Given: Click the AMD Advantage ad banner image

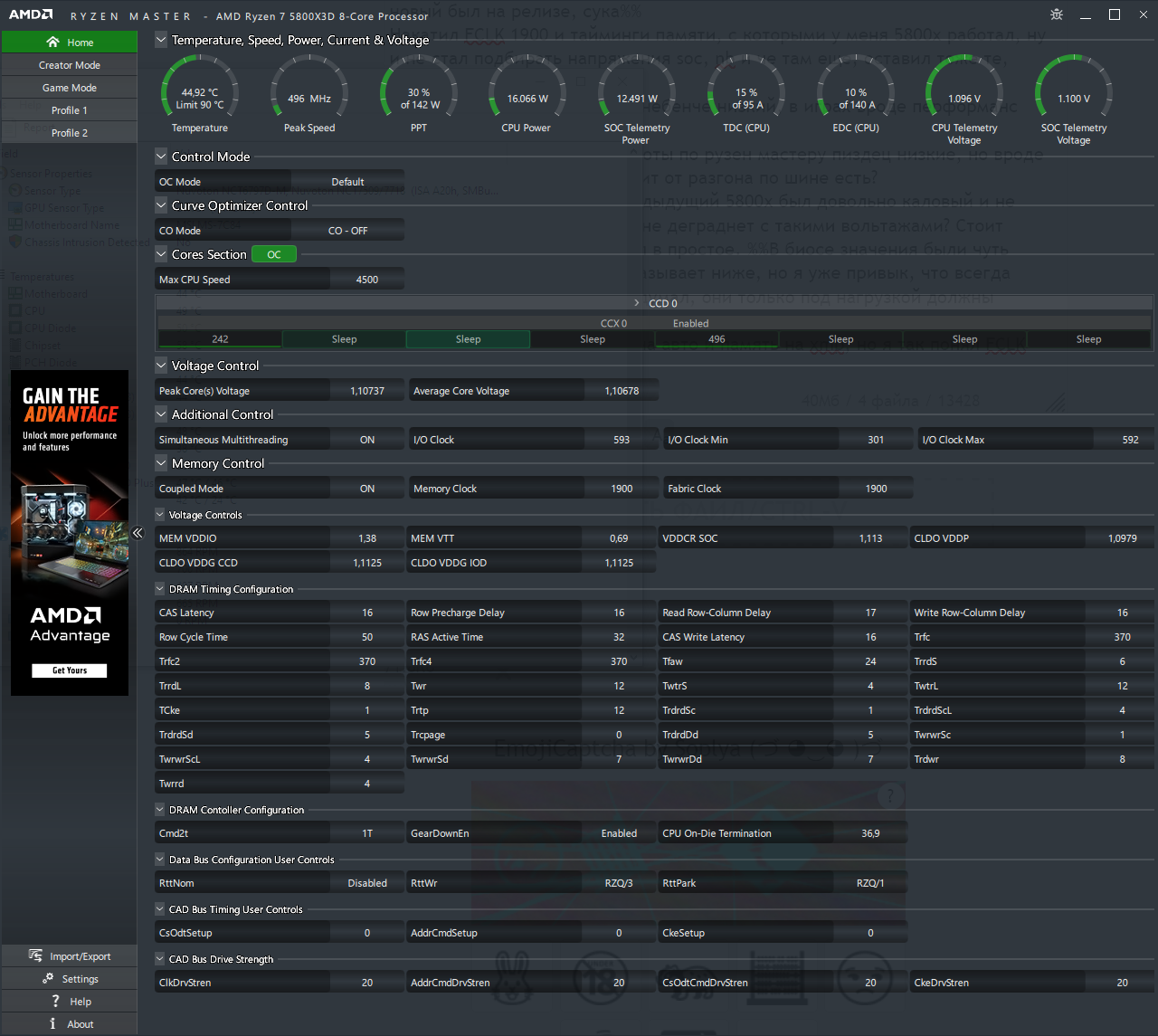Looking at the screenshot, I should [x=70, y=533].
